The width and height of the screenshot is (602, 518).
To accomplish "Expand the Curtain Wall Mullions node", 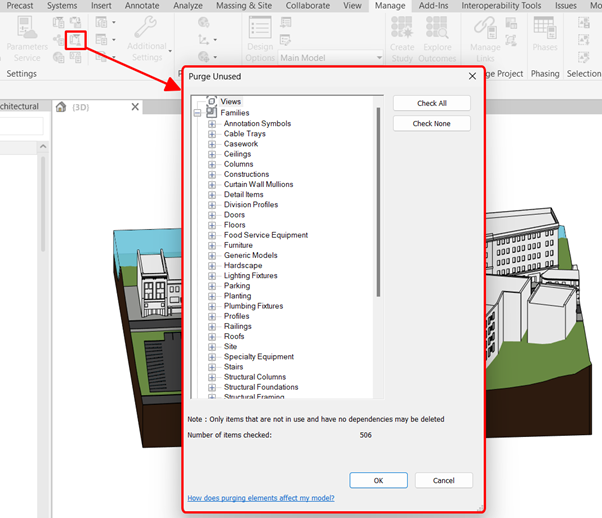I will (x=212, y=185).
